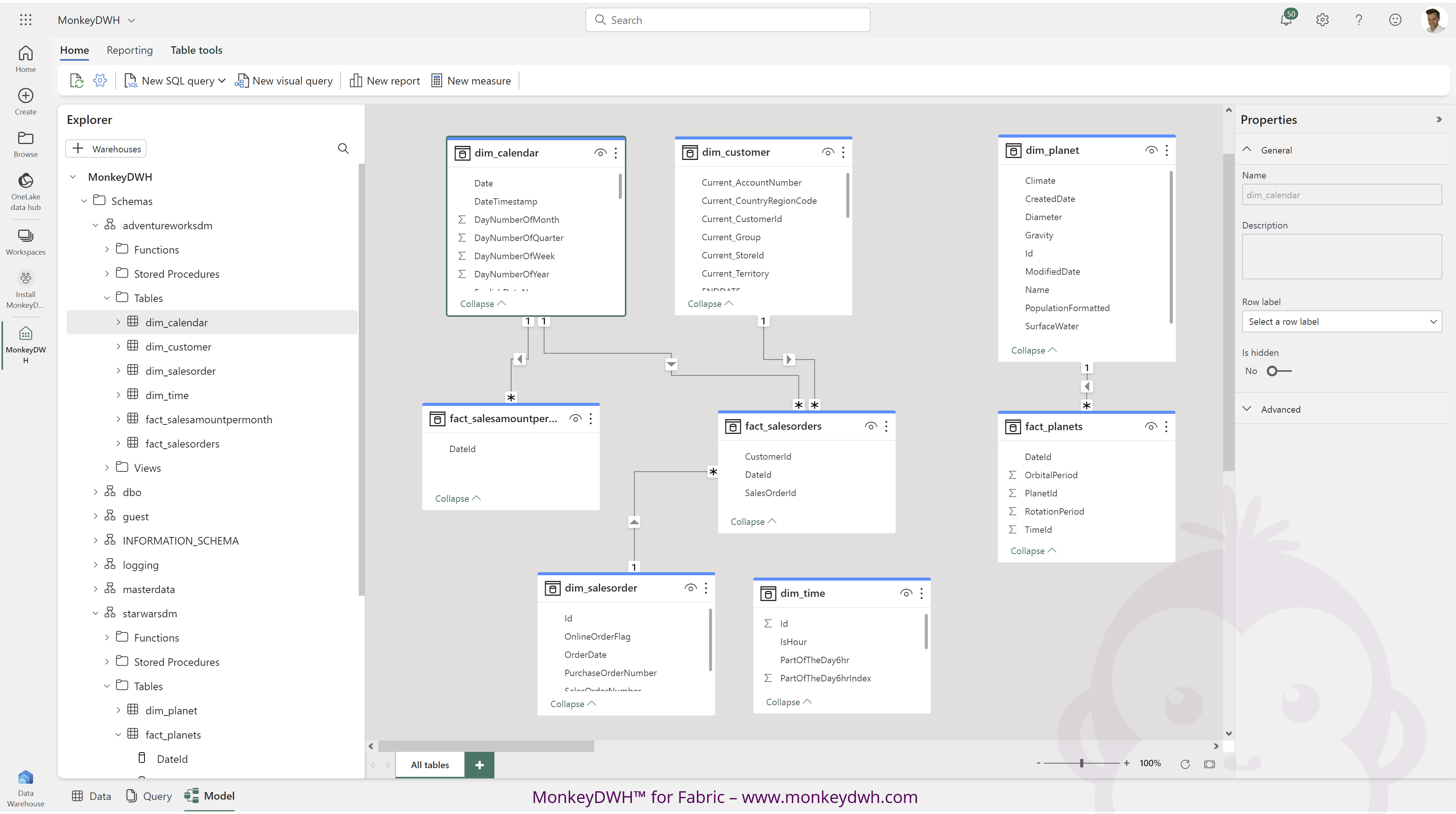The width and height of the screenshot is (1456, 814).
Task: Click fit to screen icon
Action: (x=1210, y=764)
